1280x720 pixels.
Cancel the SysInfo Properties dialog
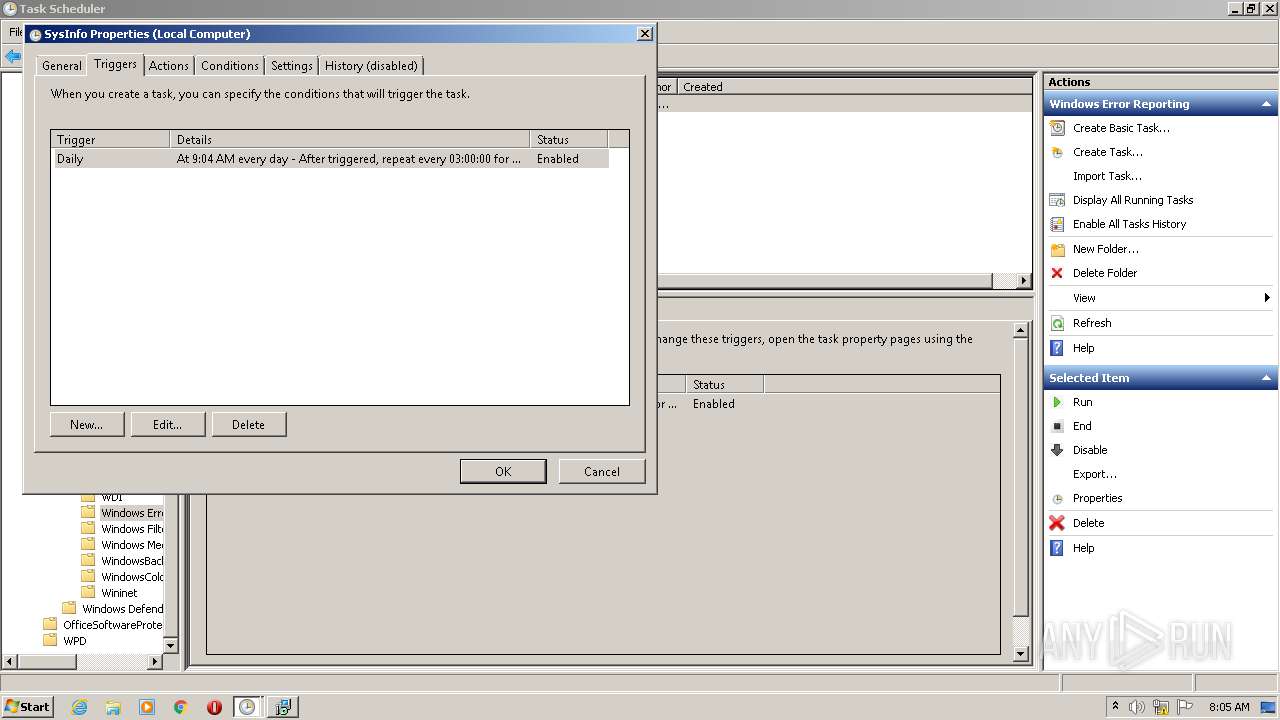pos(602,472)
